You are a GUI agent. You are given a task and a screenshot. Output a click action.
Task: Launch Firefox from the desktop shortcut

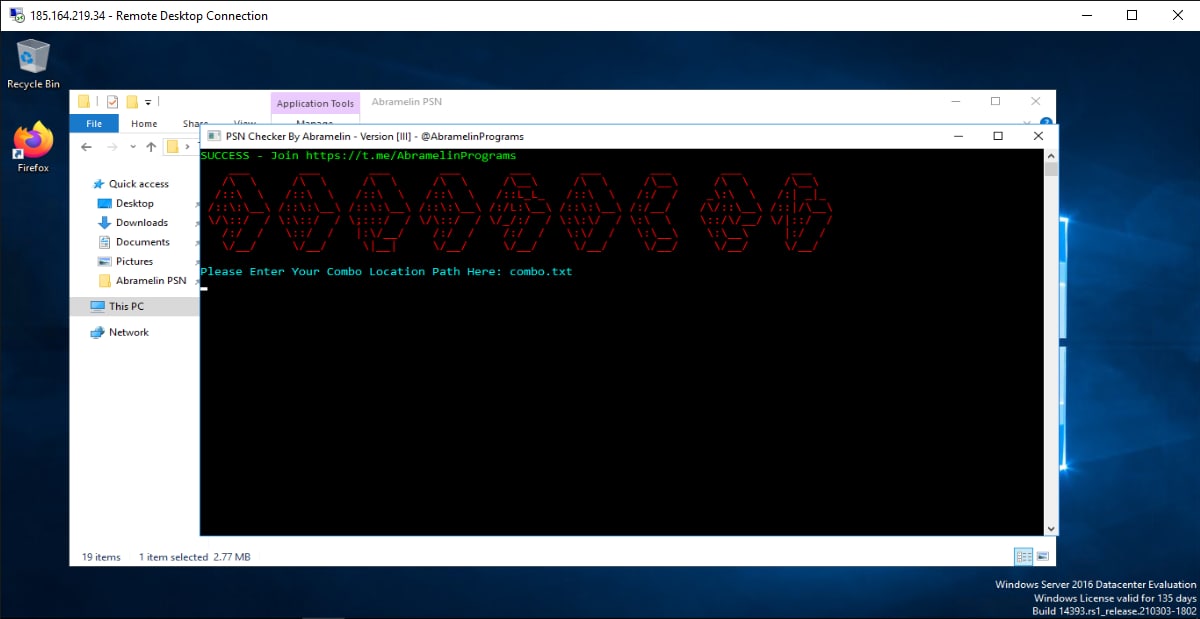[33, 147]
